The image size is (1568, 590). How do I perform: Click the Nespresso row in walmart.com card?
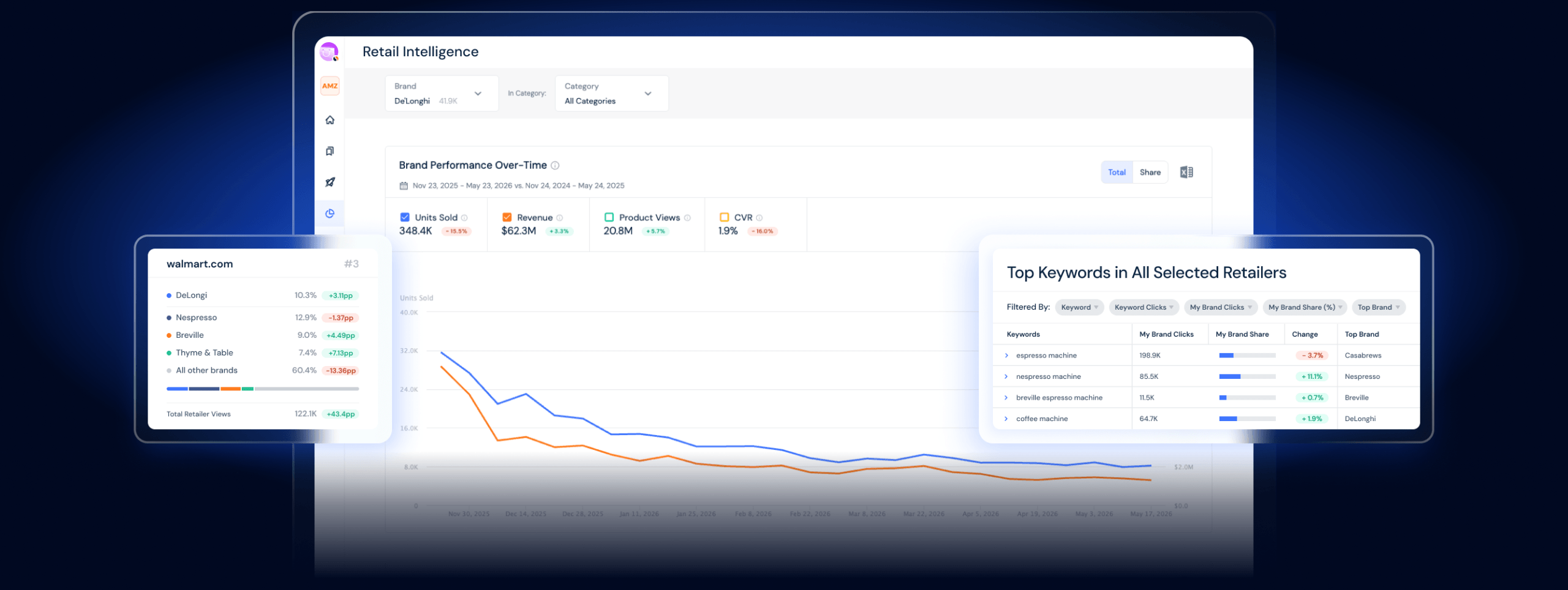click(263, 318)
